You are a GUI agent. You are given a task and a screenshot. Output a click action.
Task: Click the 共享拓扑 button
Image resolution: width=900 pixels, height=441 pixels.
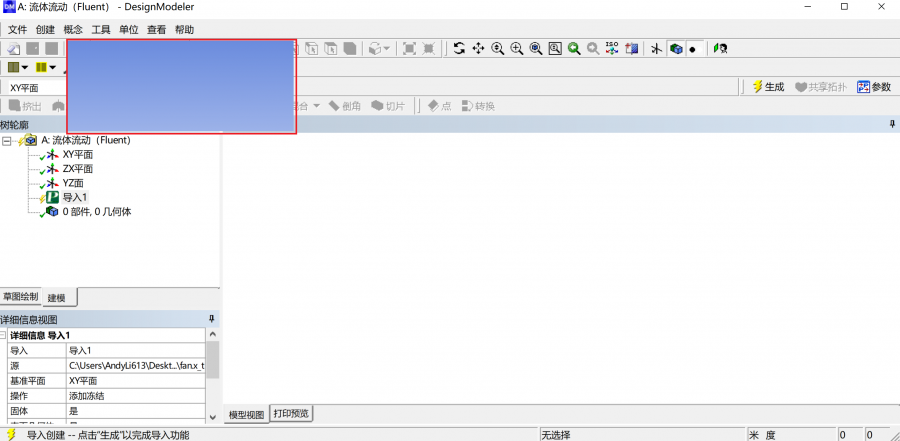click(x=821, y=87)
